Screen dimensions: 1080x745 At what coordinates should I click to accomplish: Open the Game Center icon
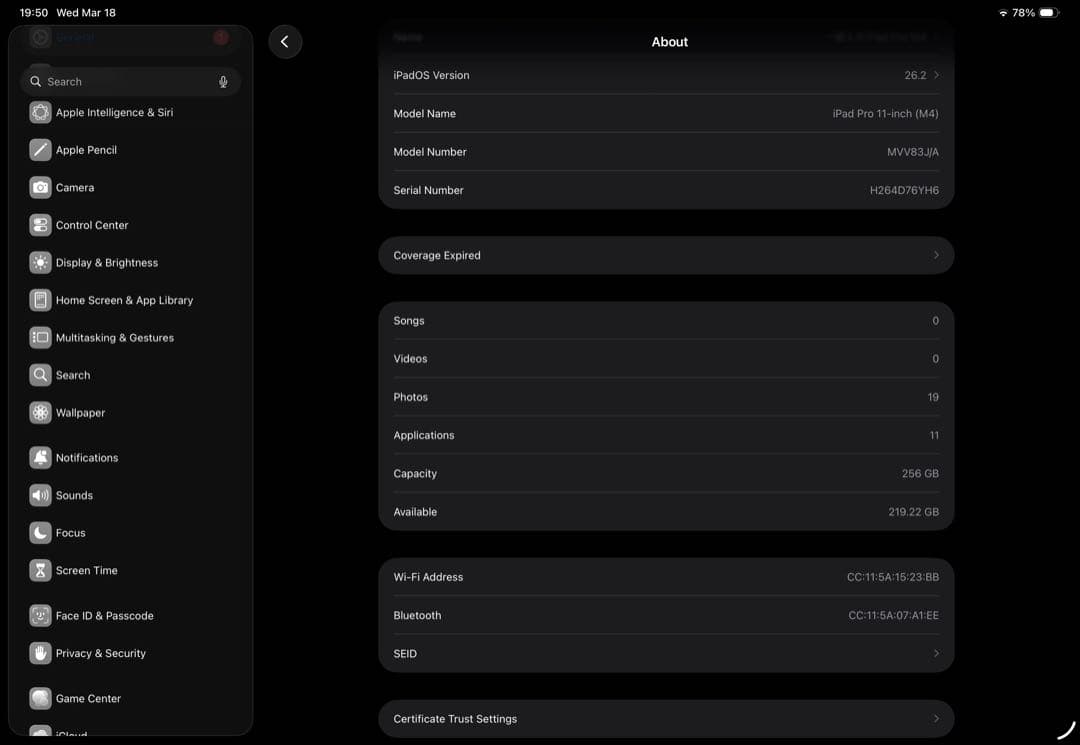41,698
